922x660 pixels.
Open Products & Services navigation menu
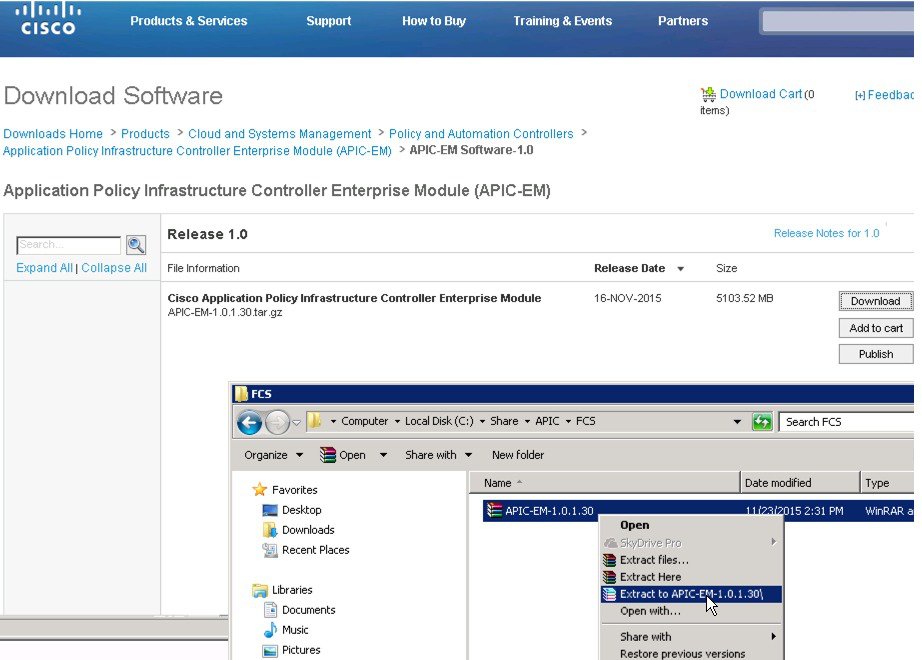pyautogui.click(x=189, y=21)
